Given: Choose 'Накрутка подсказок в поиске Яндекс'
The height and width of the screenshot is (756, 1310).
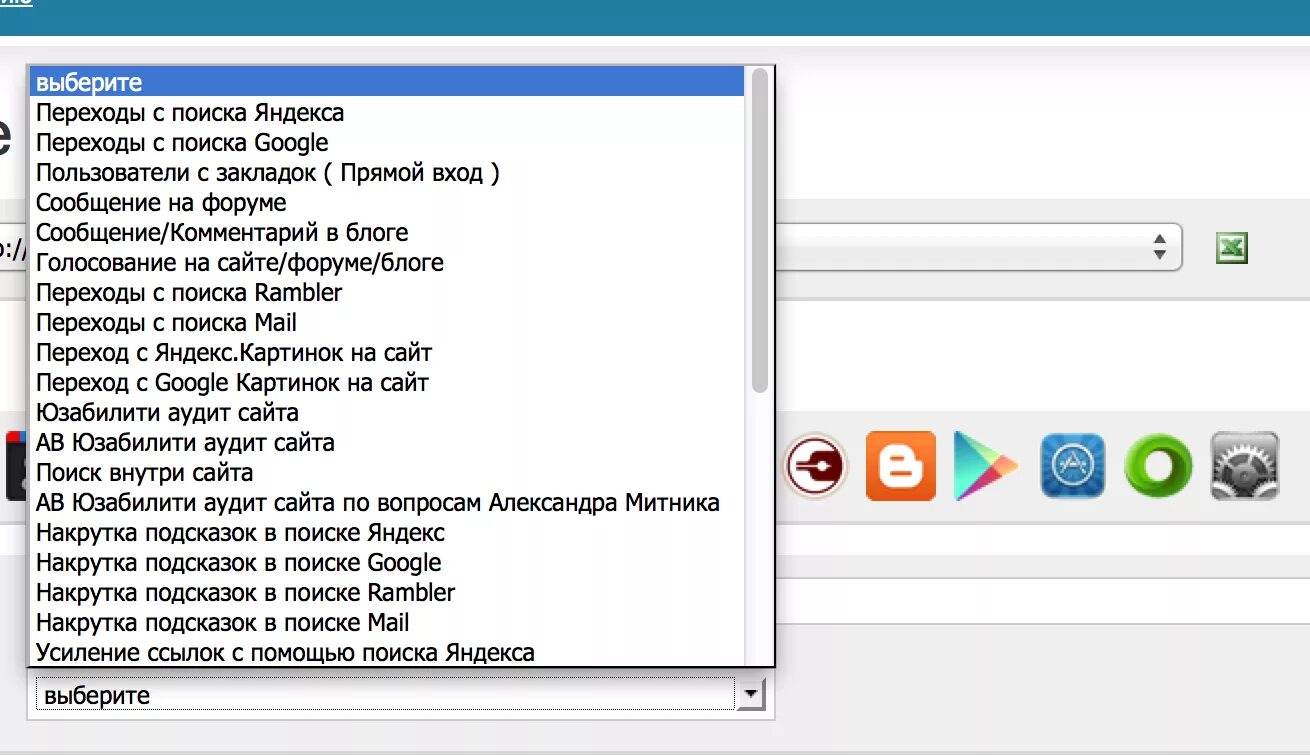Looking at the screenshot, I should (x=387, y=532).
